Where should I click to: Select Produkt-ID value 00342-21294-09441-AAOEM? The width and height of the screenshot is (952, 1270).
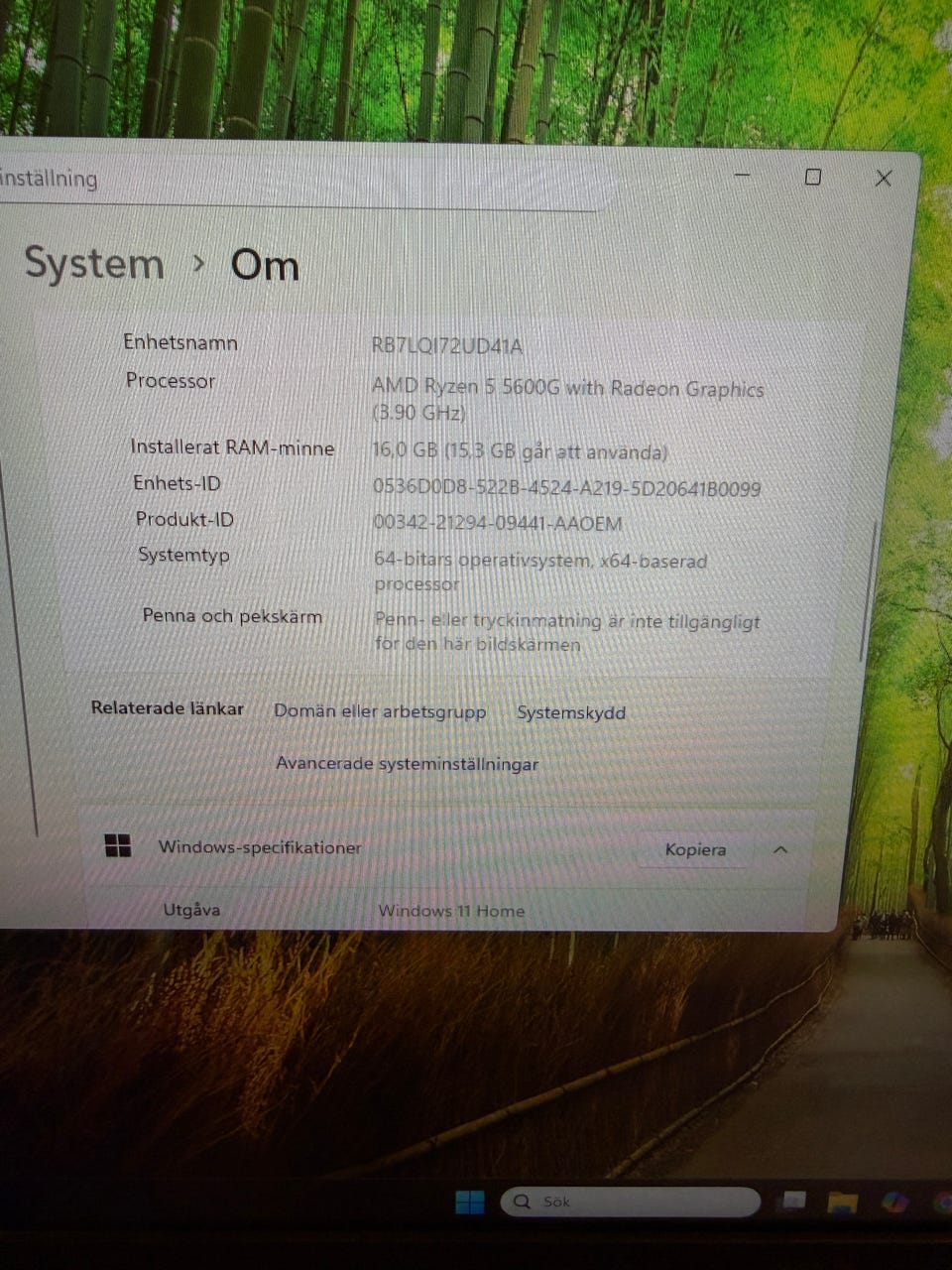pyautogui.click(x=497, y=523)
